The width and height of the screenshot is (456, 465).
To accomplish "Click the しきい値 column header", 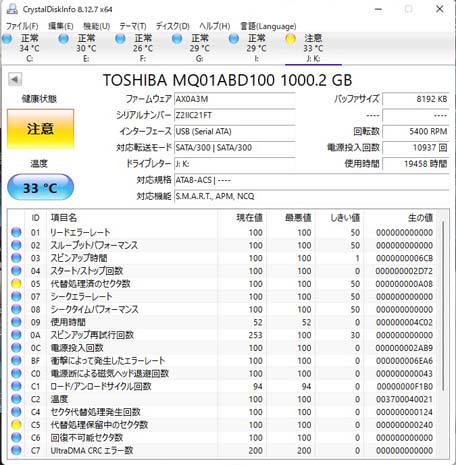I will point(340,218).
